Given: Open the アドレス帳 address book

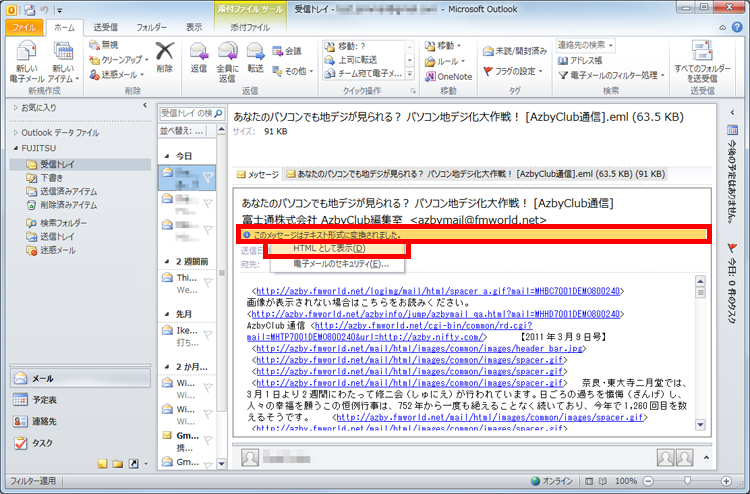Looking at the screenshot, I should click(x=580, y=61).
